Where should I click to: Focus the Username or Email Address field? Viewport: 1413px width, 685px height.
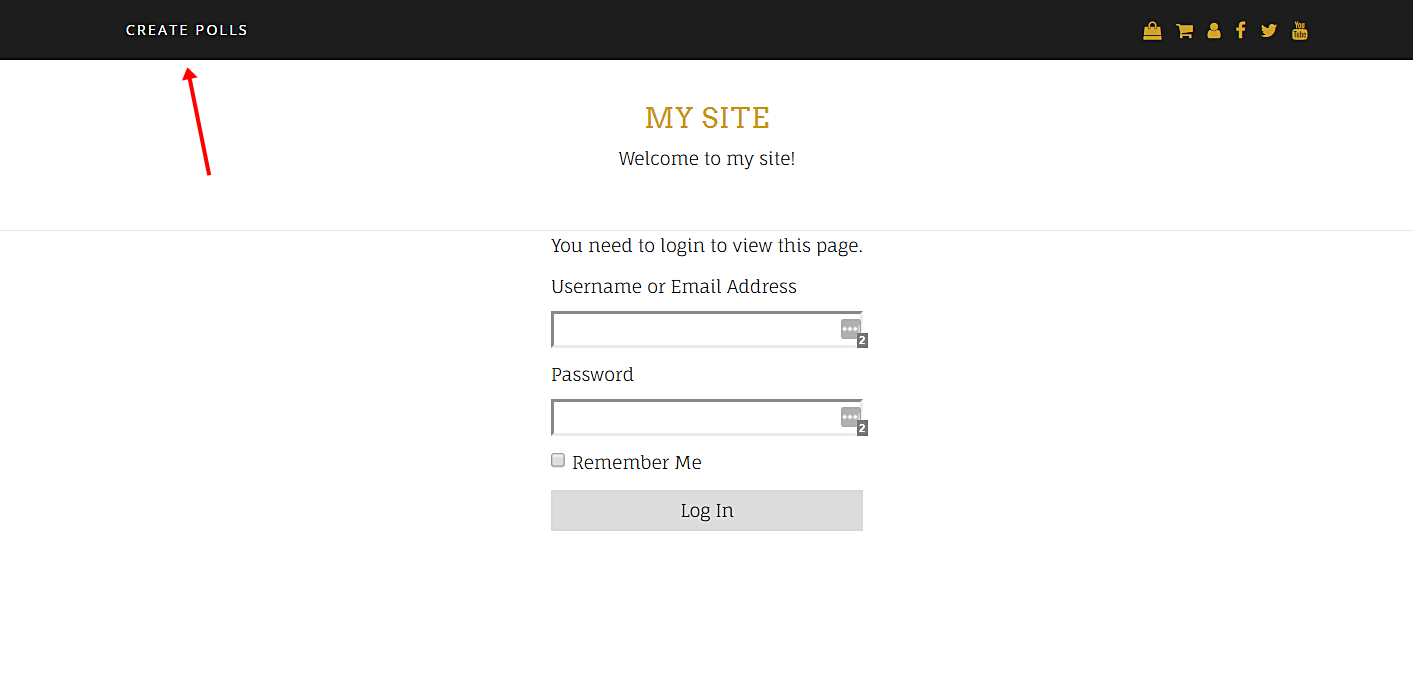tap(695, 330)
